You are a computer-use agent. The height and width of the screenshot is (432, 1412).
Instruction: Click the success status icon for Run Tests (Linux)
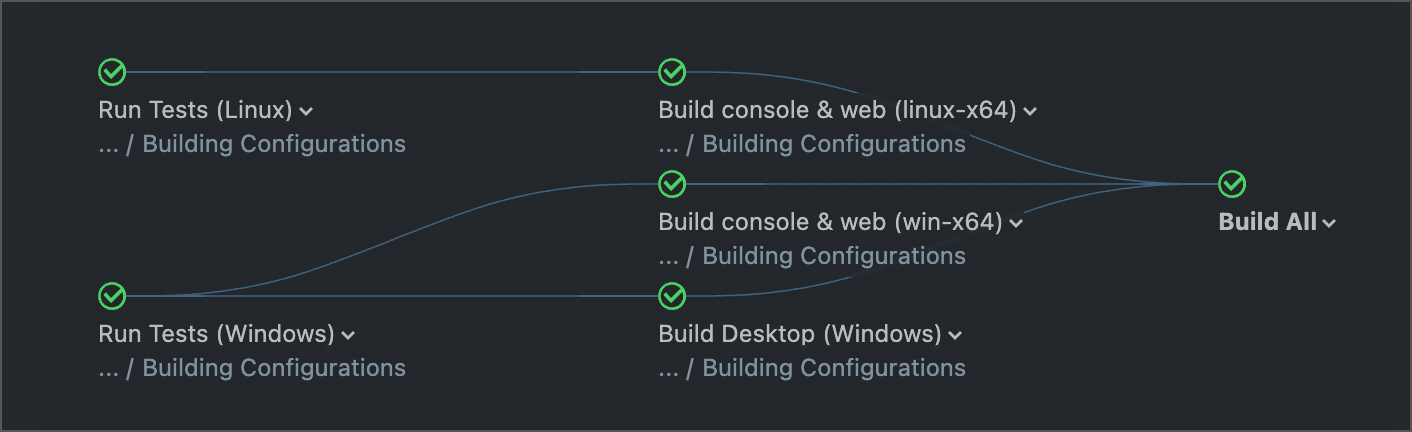pos(112,72)
